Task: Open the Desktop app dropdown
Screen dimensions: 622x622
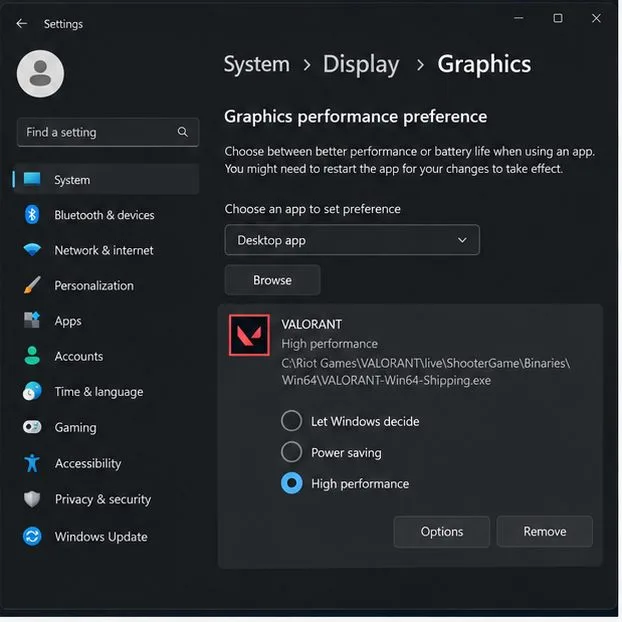Action: tap(352, 240)
